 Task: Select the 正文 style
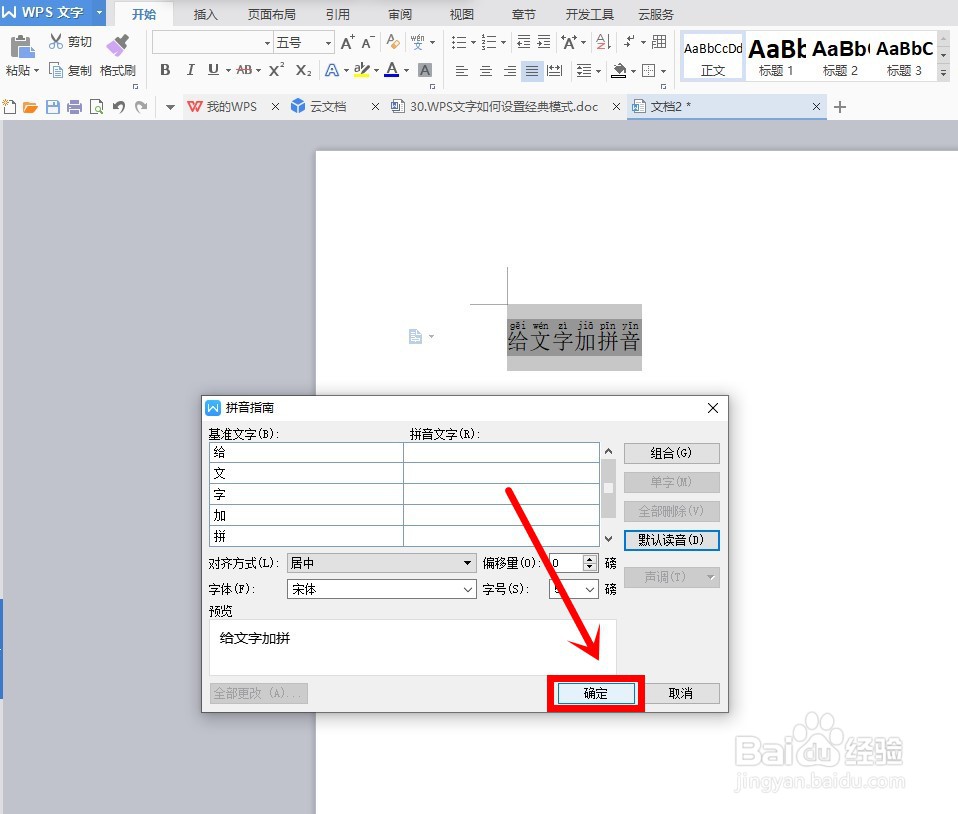click(713, 56)
